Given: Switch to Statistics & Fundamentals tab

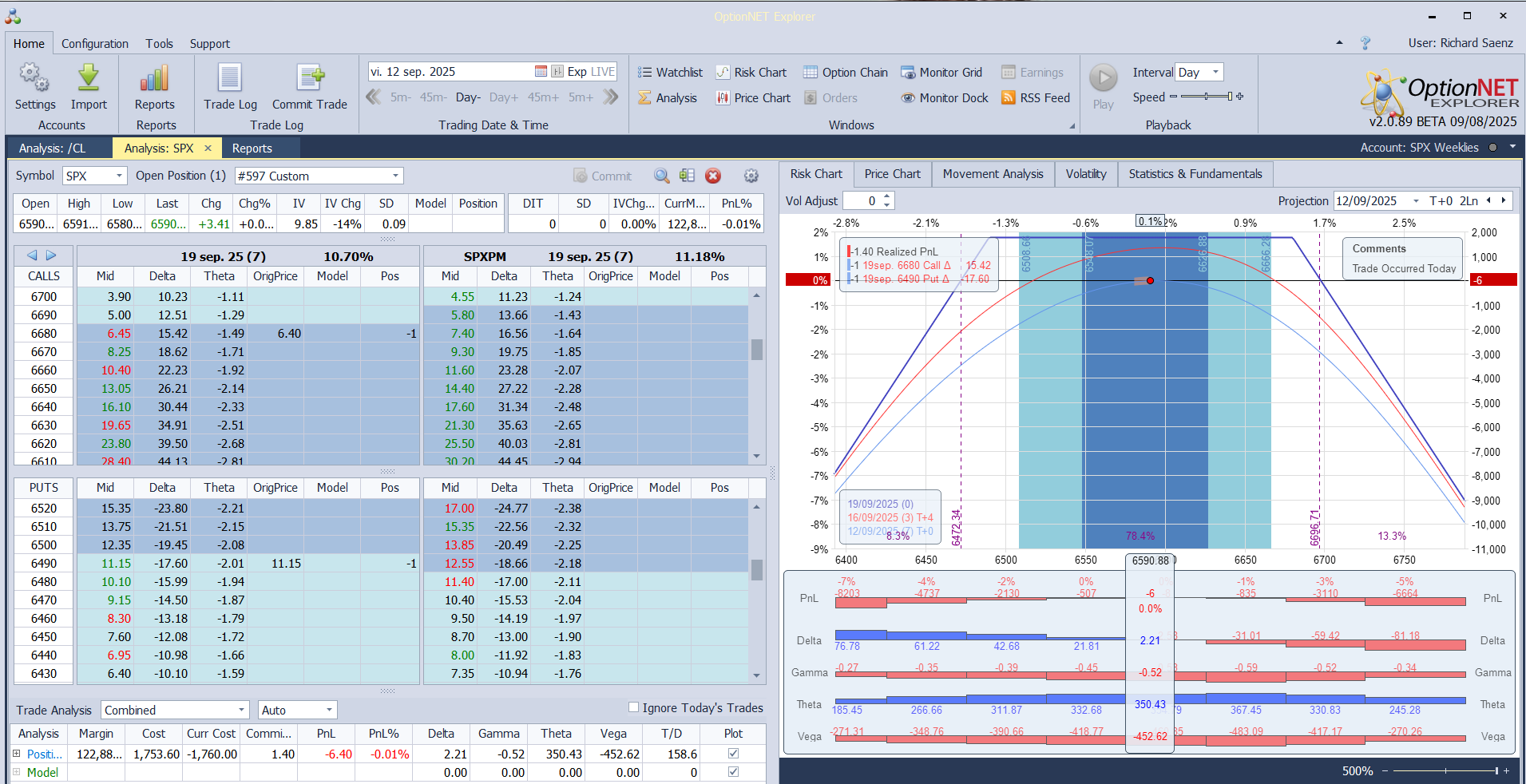Looking at the screenshot, I should [x=1195, y=174].
